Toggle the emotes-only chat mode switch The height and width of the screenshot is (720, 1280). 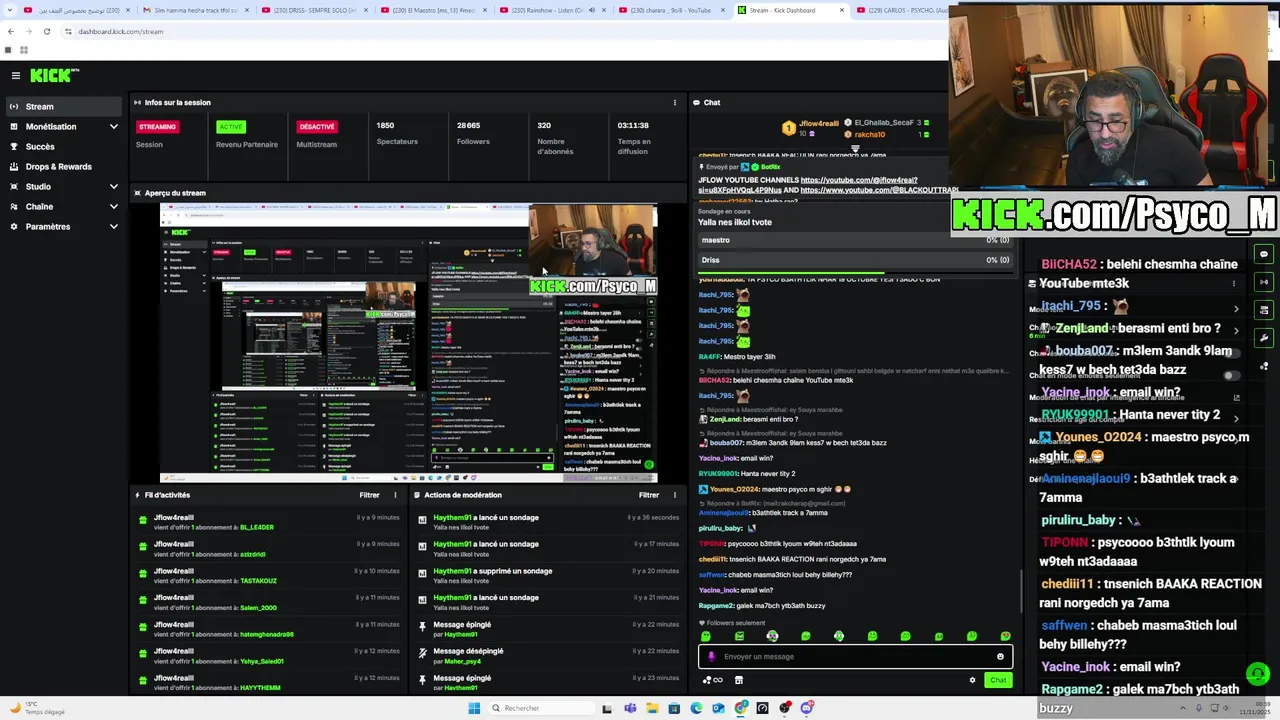(x=1231, y=375)
